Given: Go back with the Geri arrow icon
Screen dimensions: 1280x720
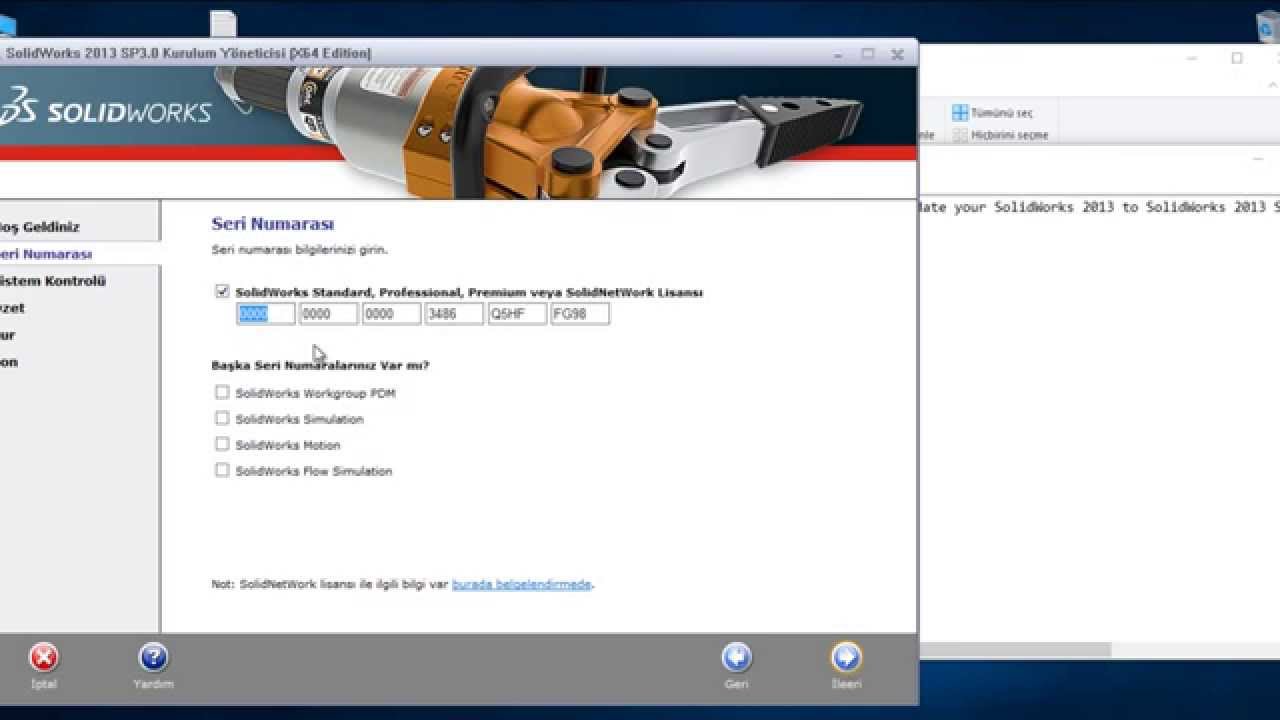Looking at the screenshot, I should [737, 657].
